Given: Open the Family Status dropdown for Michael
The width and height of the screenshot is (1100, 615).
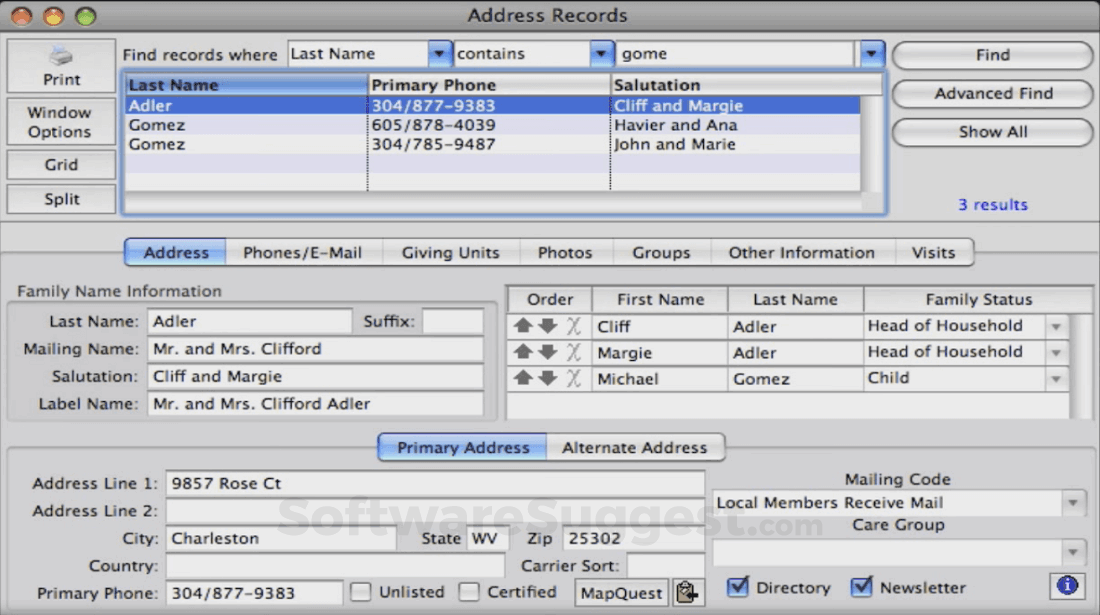Looking at the screenshot, I should click(x=1058, y=379).
